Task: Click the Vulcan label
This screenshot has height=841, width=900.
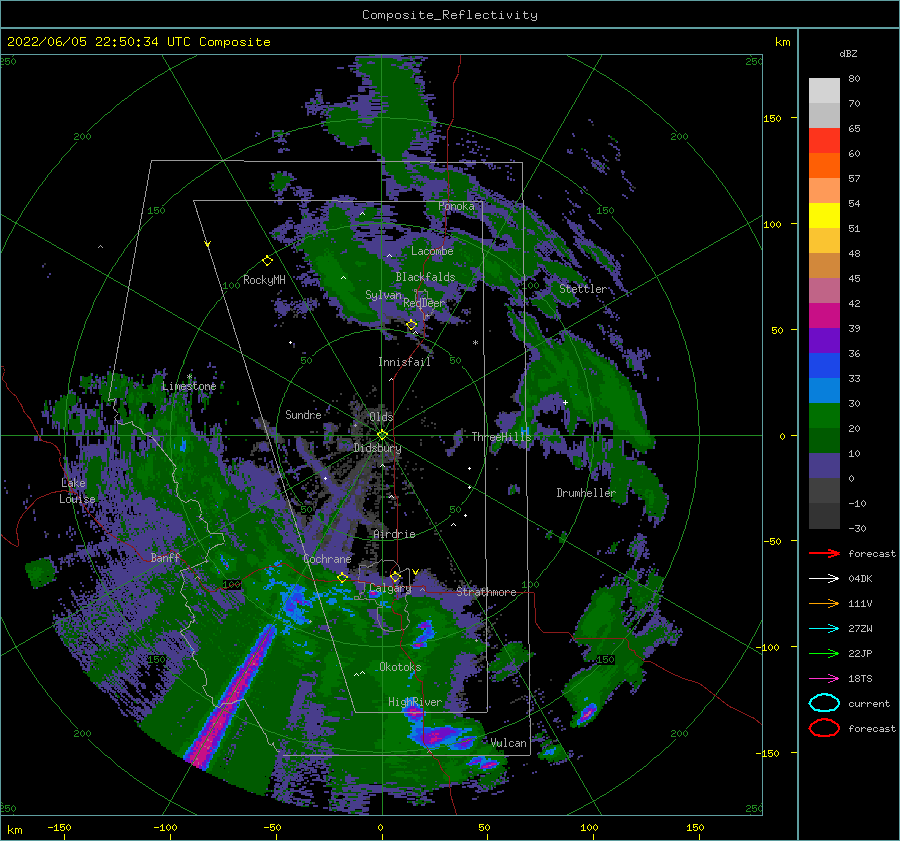Action: 509,743
